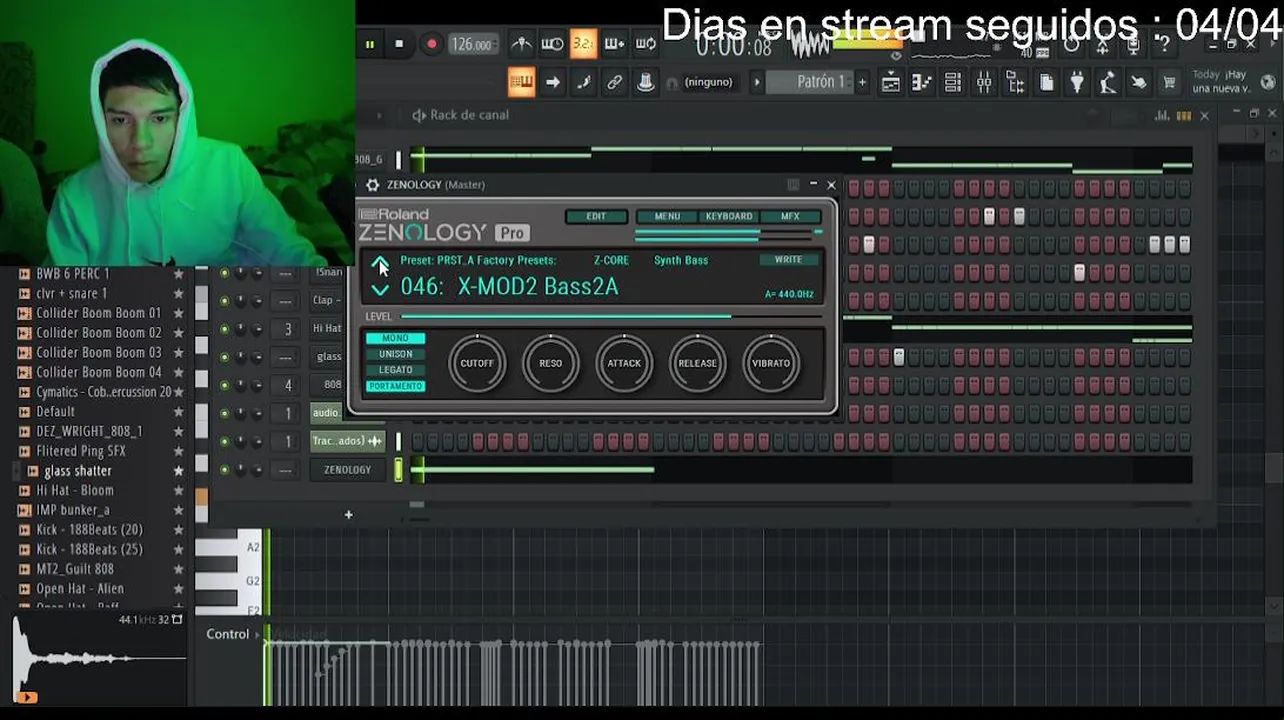The height and width of the screenshot is (720, 1284).
Task: Open preset list for 046: X-MOD2 Bass2A
Action: click(510, 287)
